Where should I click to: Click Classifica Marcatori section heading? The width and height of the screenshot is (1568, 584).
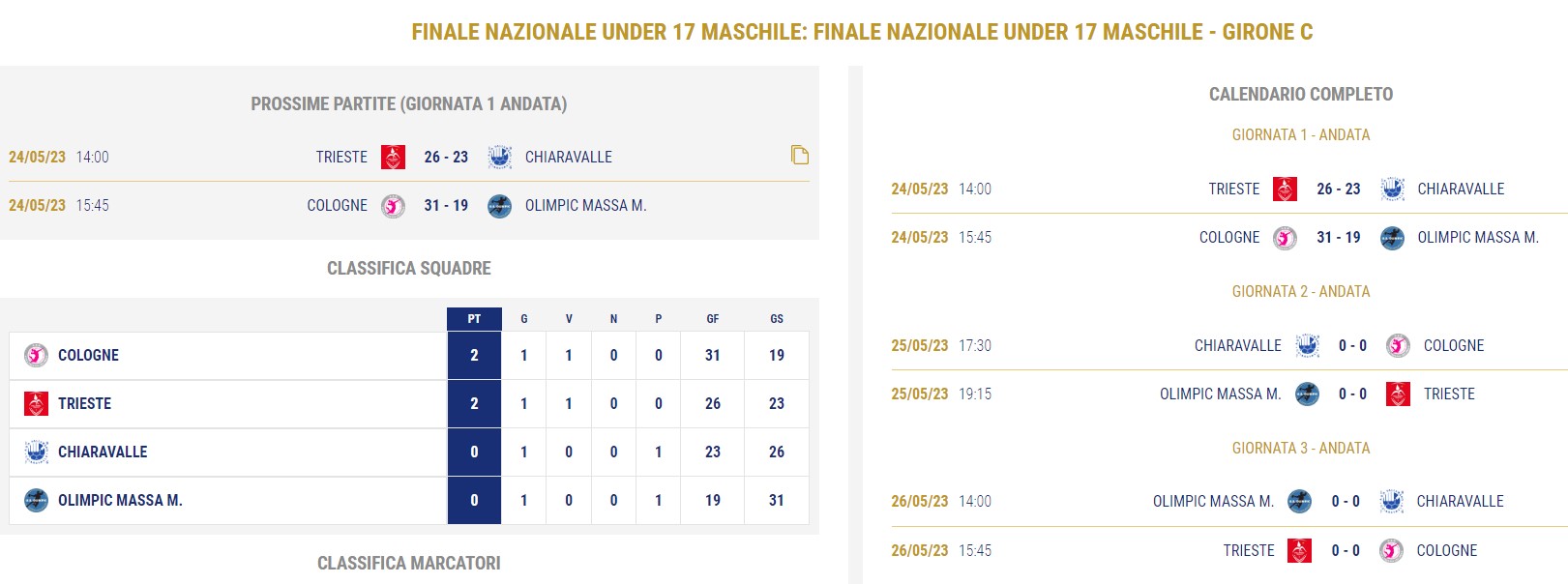pyautogui.click(x=409, y=563)
